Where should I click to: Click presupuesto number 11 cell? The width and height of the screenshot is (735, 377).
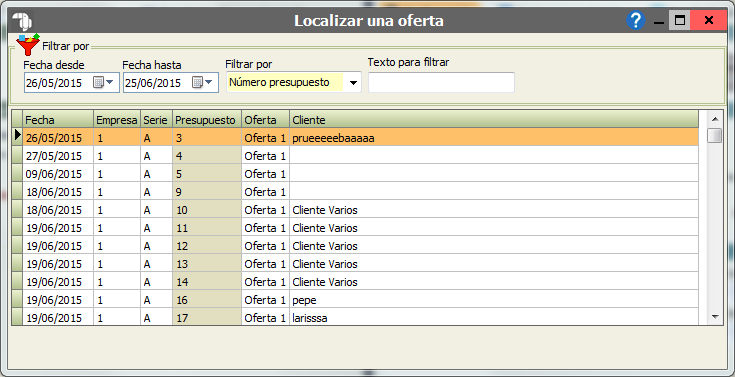(x=207, y=228)
